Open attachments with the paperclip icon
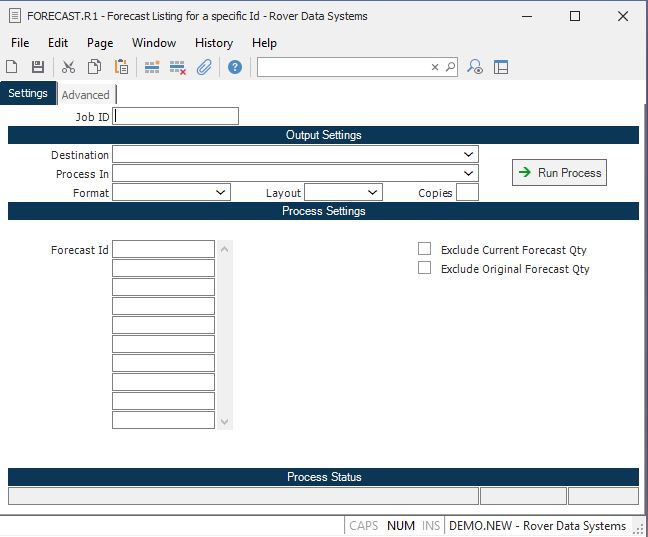This screenshot has height=537, width=648. pos(204,67)
